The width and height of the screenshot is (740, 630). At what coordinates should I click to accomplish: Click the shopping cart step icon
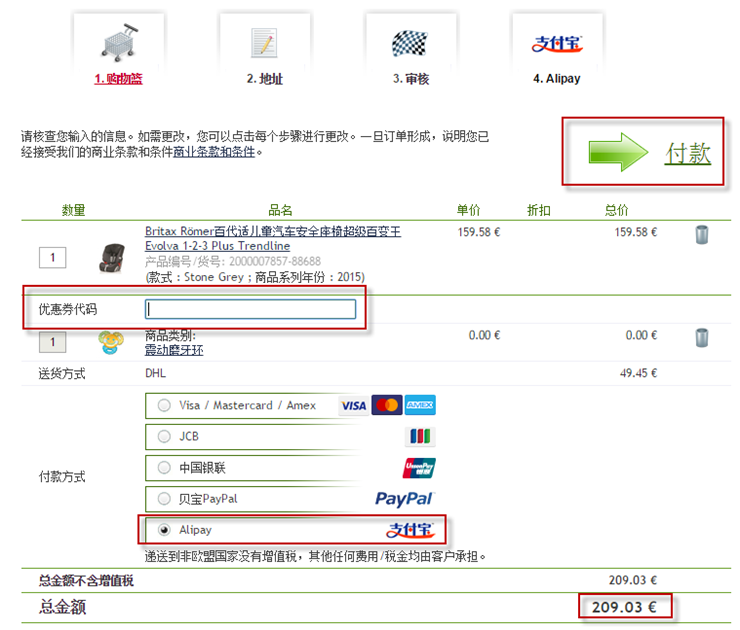click(119, 42)
